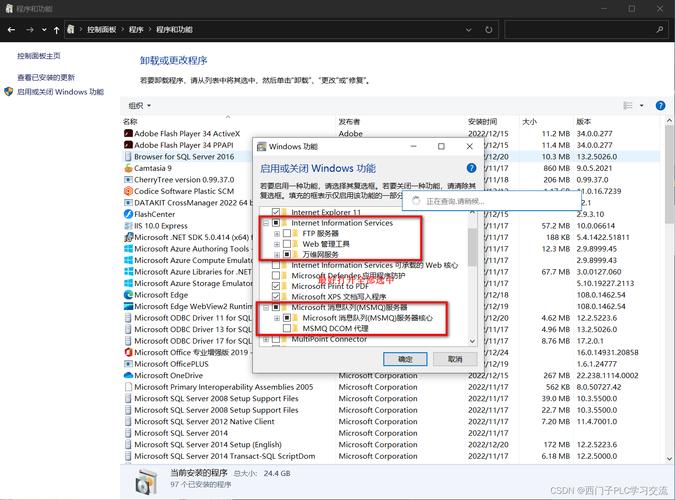Click the Microsoft Edge program icon
This screenshot has height=500, width=675.
tap(128, 295)
